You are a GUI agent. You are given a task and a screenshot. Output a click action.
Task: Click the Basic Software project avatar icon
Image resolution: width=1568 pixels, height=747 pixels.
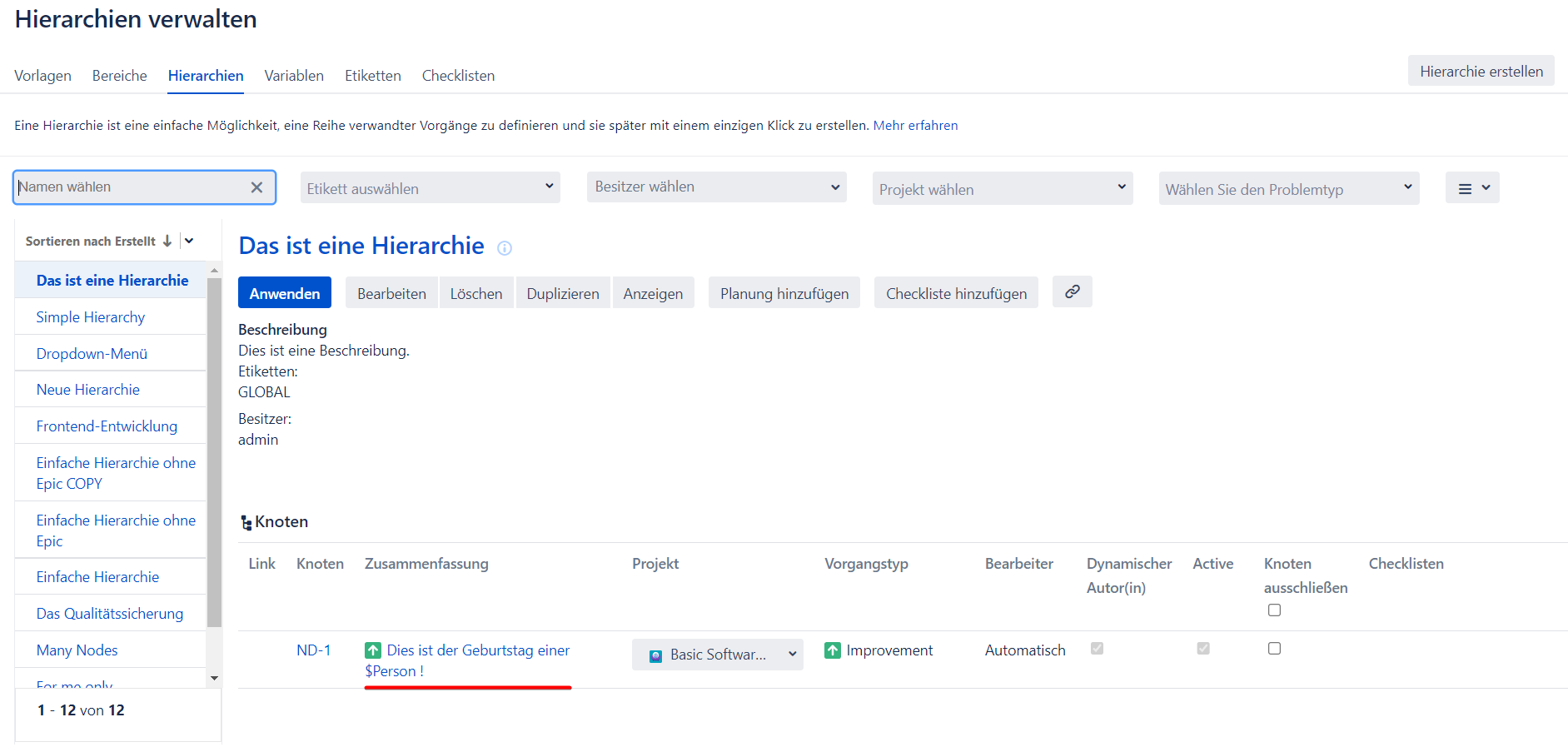click(655, 655)
